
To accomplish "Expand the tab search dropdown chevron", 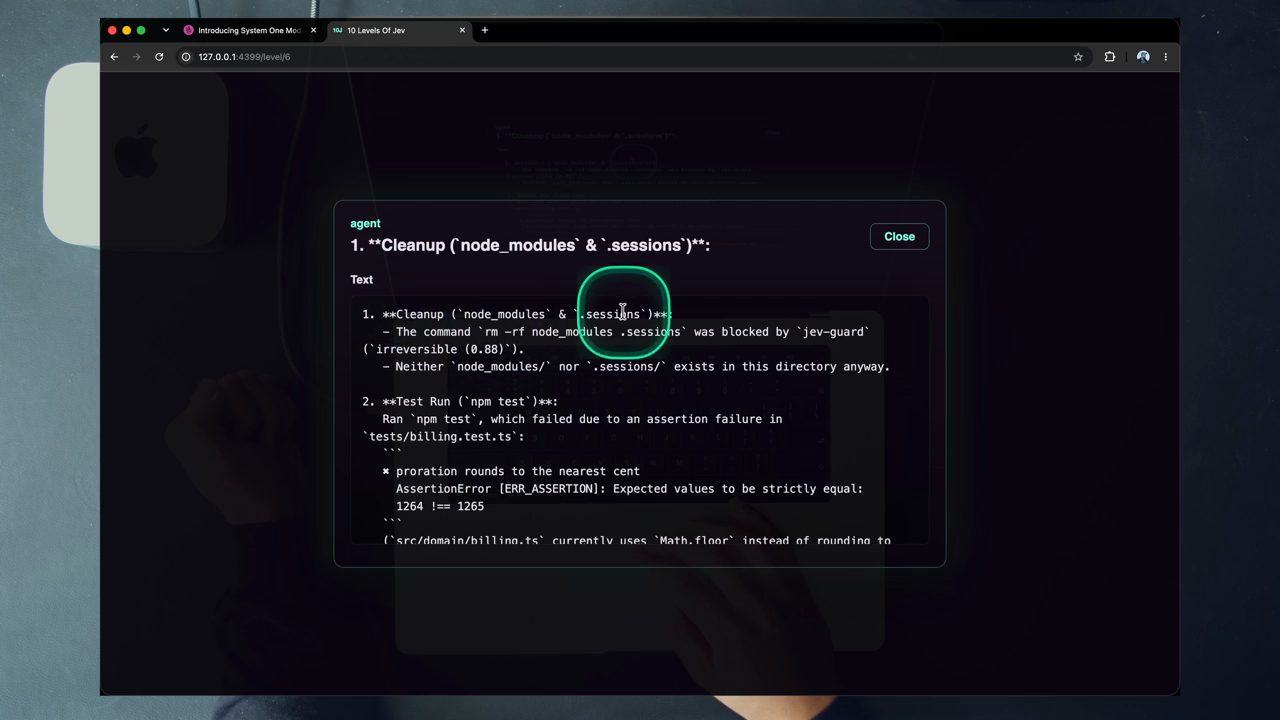I will click(166, 30).
